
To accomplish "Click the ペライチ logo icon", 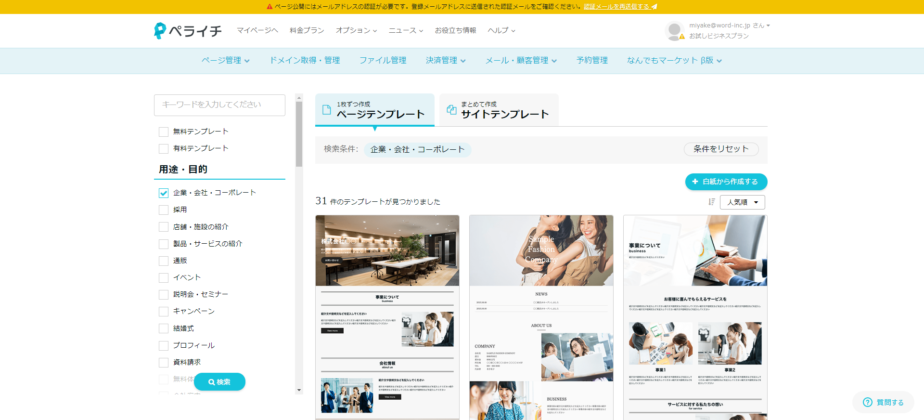I will point(162,31).
